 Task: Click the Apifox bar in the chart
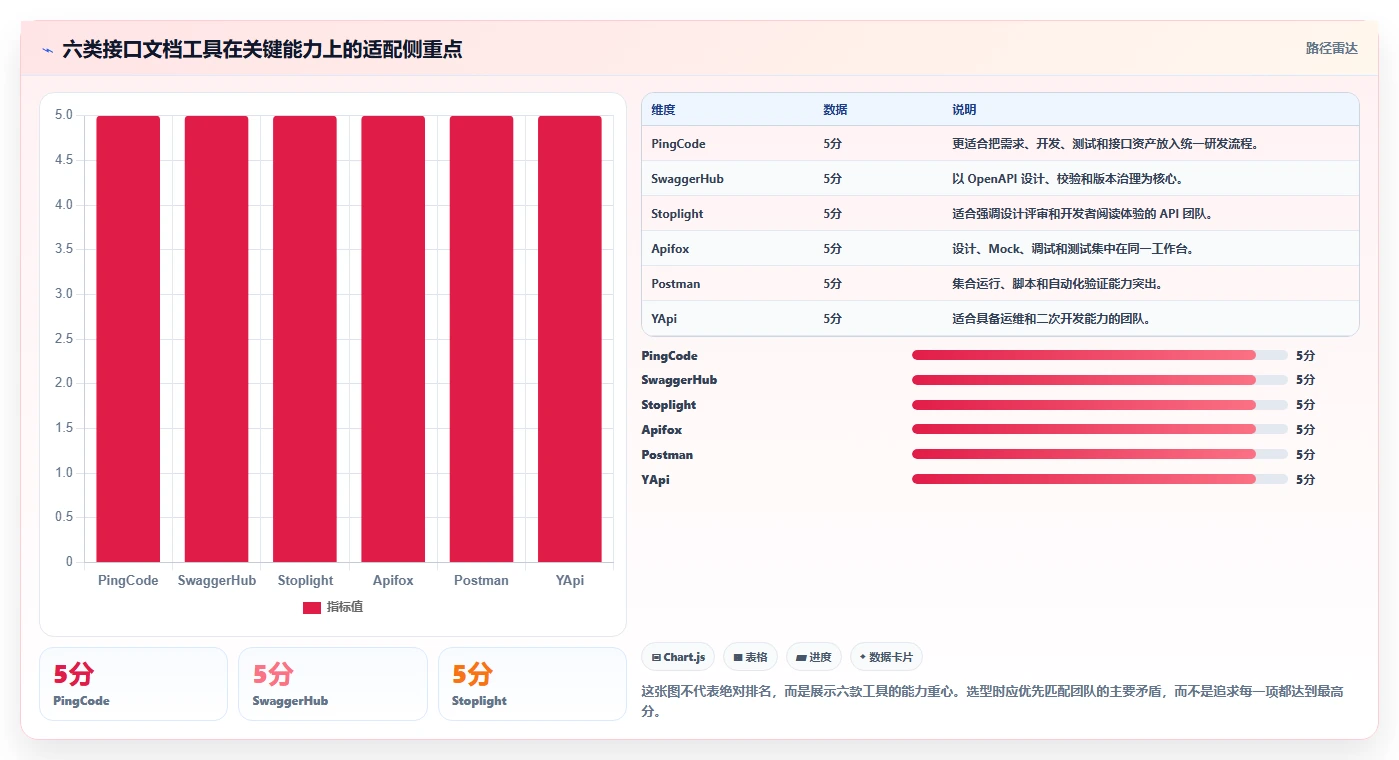click(393, 339)
